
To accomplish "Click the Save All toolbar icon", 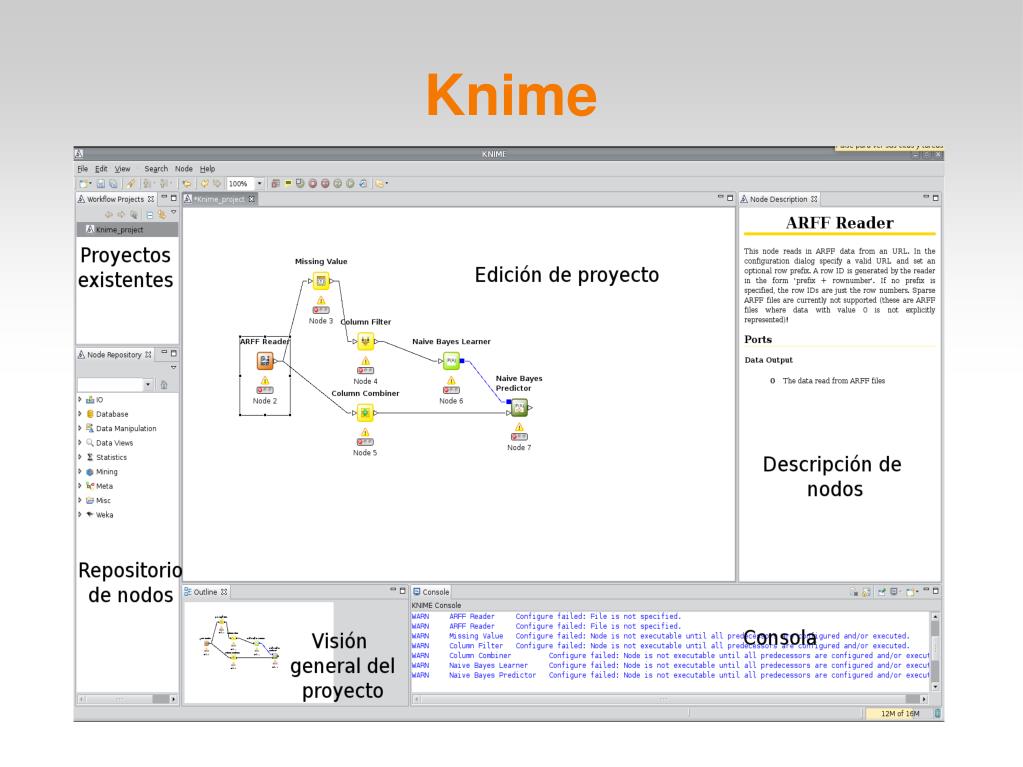I will coord(113,184).
